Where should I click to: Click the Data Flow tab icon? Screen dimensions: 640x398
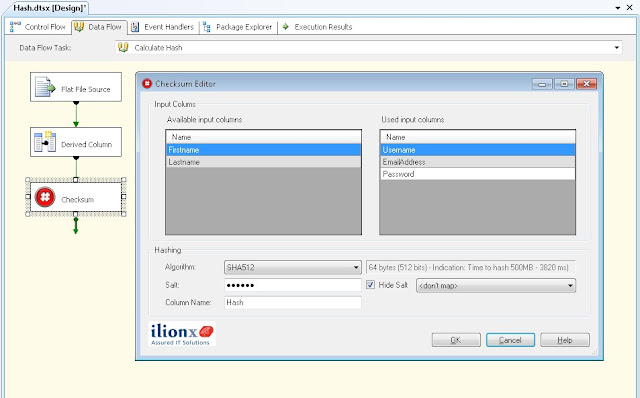click(x=79, y=27)
